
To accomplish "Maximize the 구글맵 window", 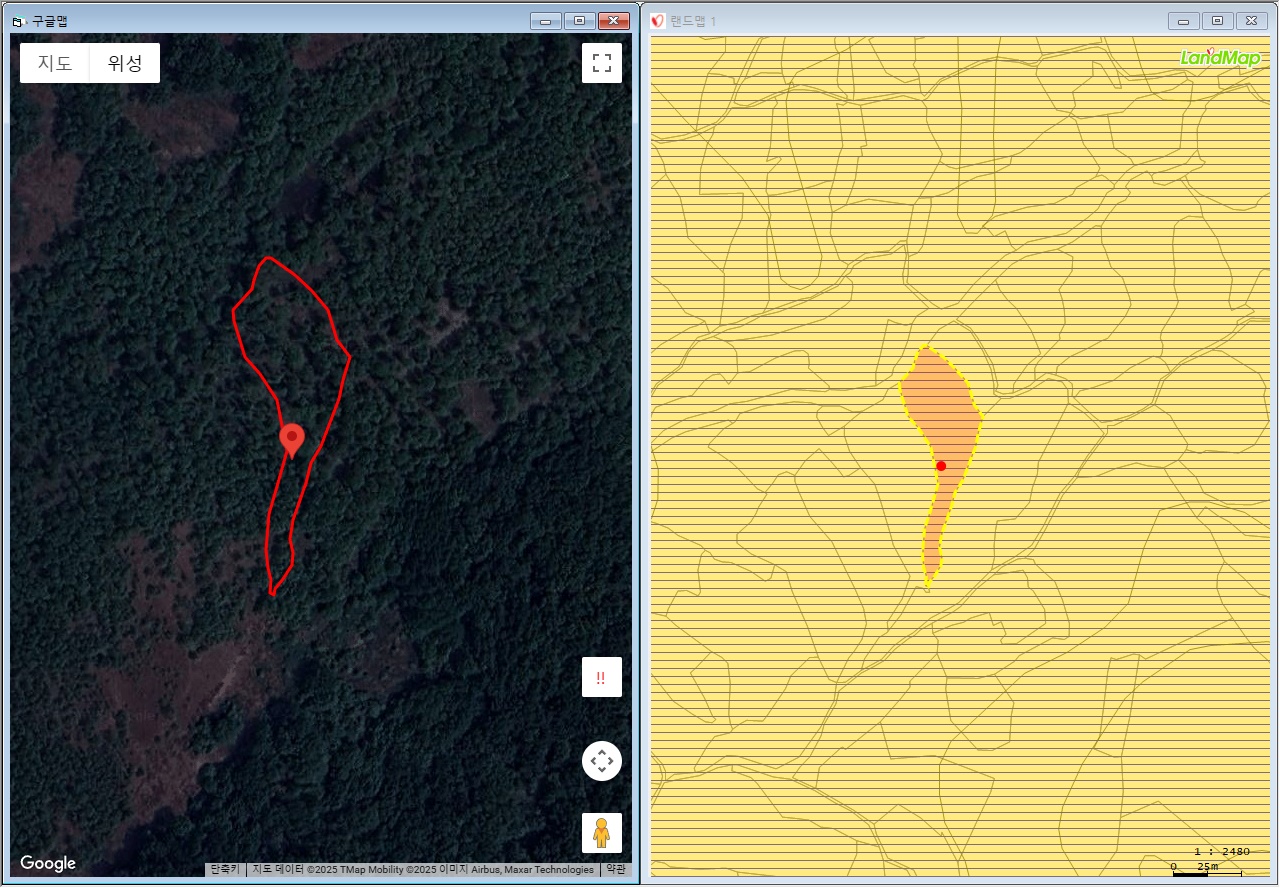I will (x=579, y=21).
